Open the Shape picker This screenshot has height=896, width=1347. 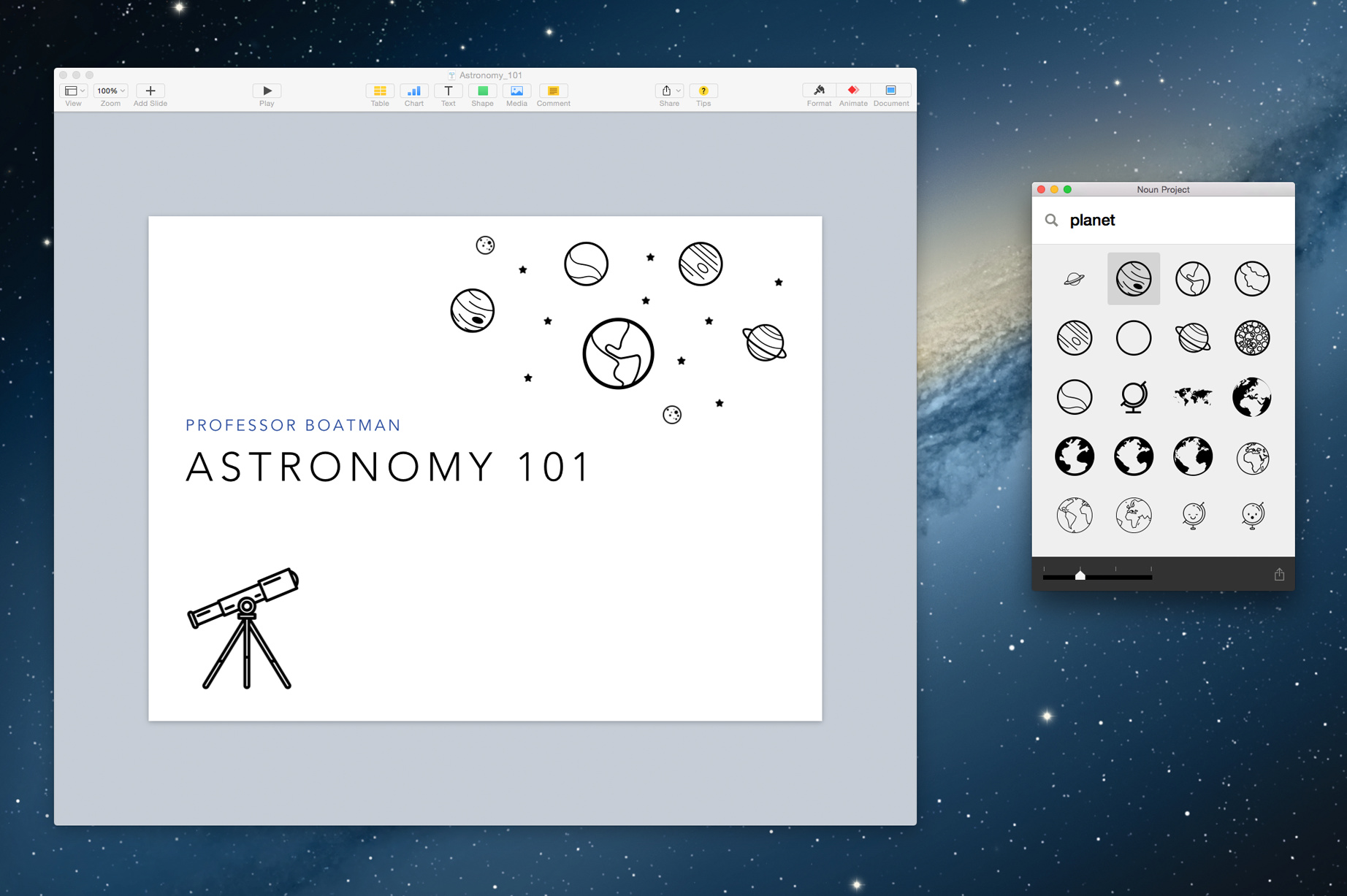click(x=482, y=91)
